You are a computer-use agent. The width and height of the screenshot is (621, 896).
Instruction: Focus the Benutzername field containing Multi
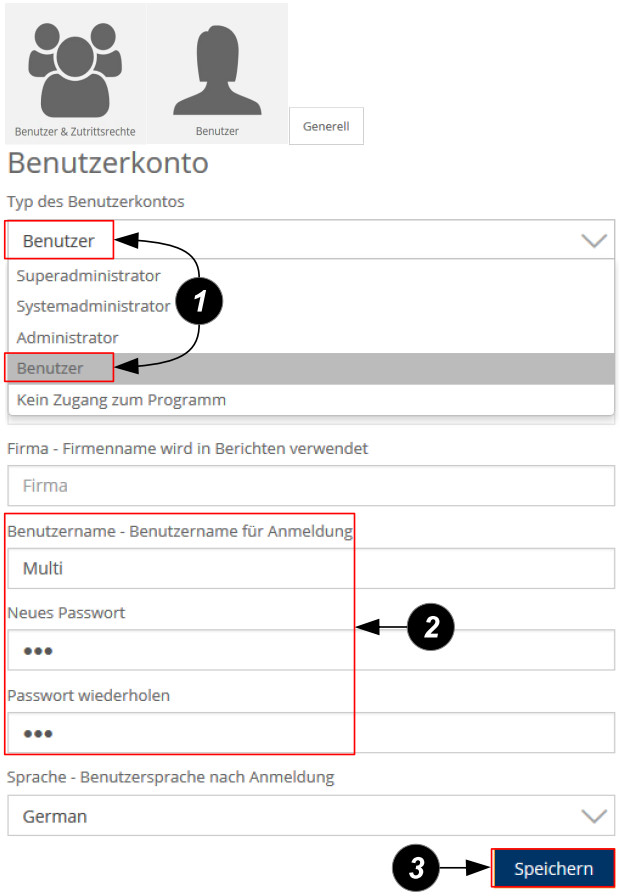click(310, 568)
